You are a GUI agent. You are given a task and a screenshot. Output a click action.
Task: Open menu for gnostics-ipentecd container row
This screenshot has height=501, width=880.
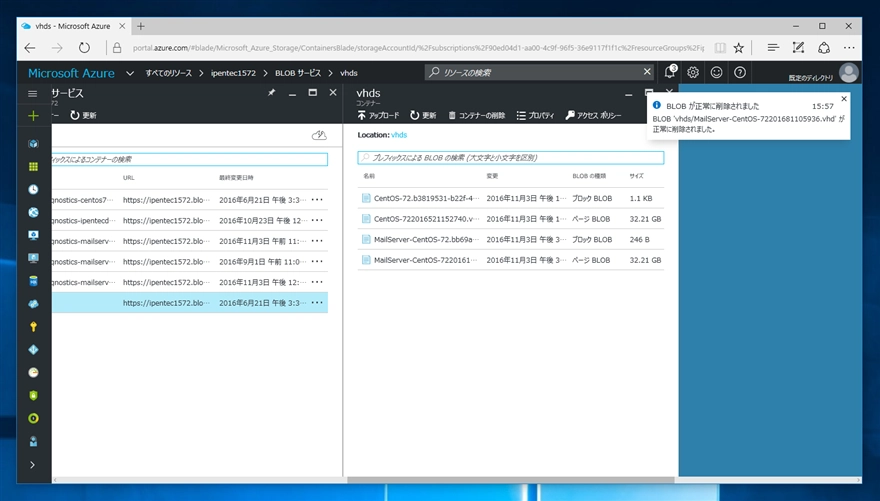tap(317, 220)
